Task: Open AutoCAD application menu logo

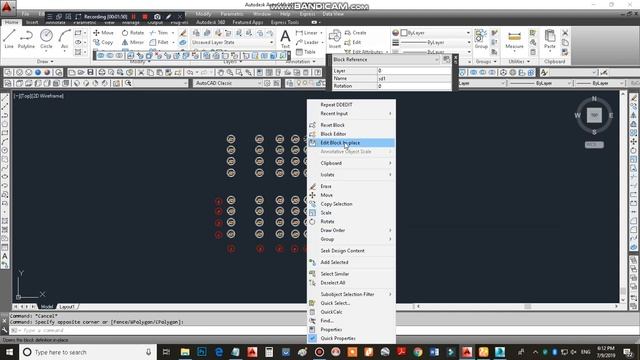Action: (x=8, y=7)
